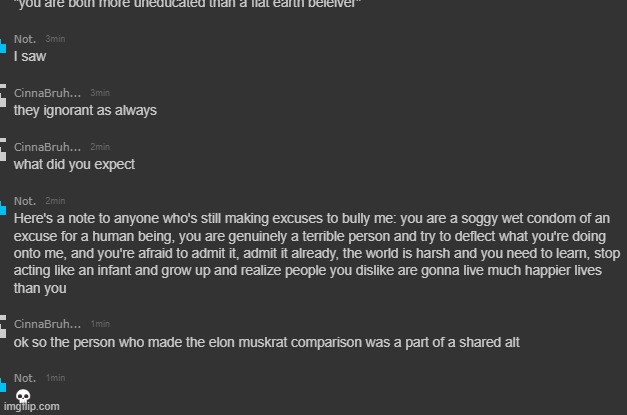The width and height of the screenshot is (627, 415).
Task: Click the 3min timestamp next to Not.
Action: click(x=55, y=39)
